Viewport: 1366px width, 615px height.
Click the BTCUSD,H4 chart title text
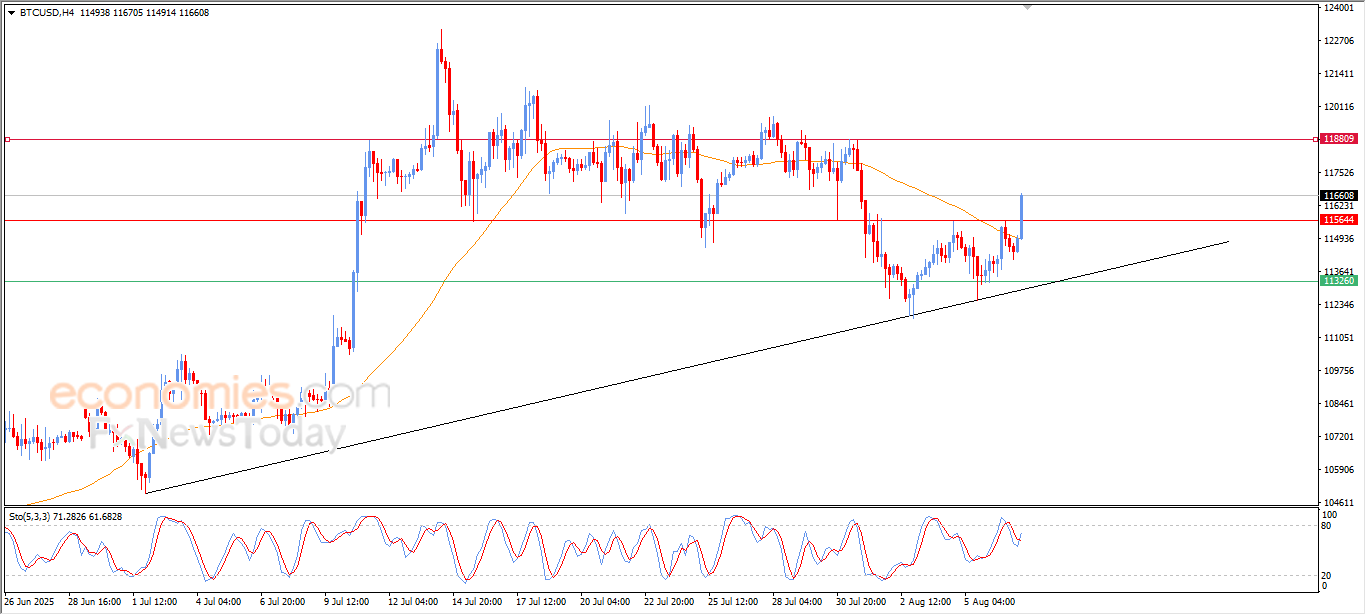pos(46,11)
